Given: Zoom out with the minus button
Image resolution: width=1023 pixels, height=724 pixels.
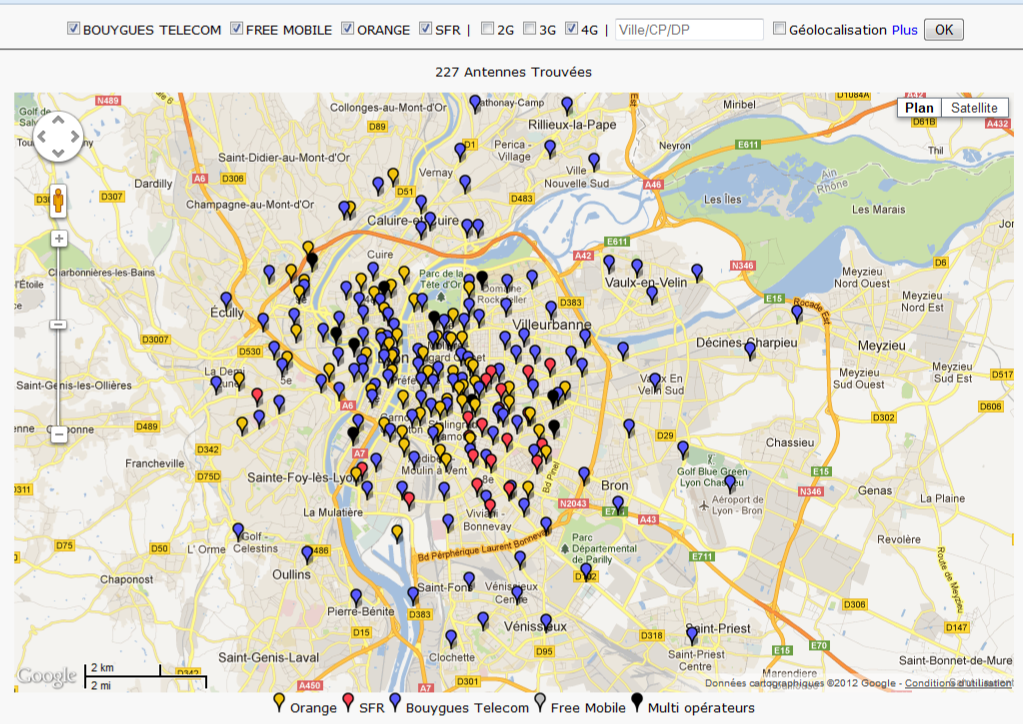Looking at the screenshot, I should pyautogui.click(x=59, y=434).
